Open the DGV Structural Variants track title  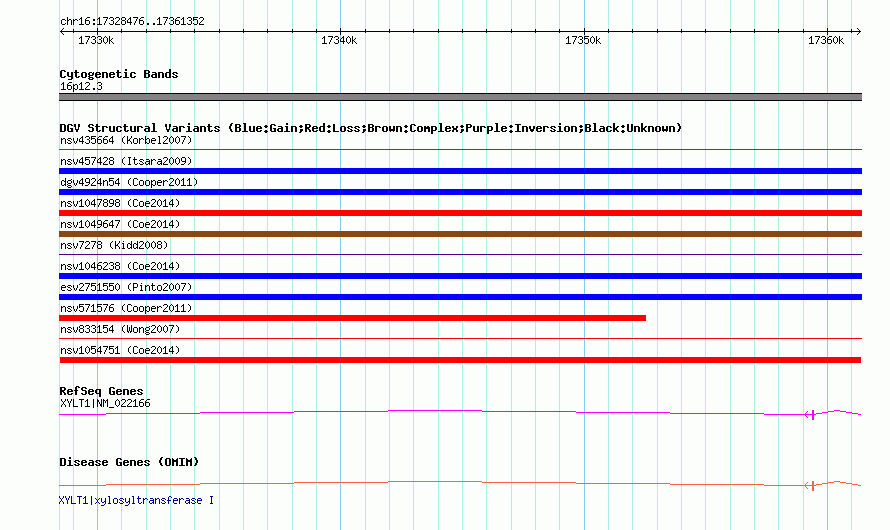click(x=370, y=128)
